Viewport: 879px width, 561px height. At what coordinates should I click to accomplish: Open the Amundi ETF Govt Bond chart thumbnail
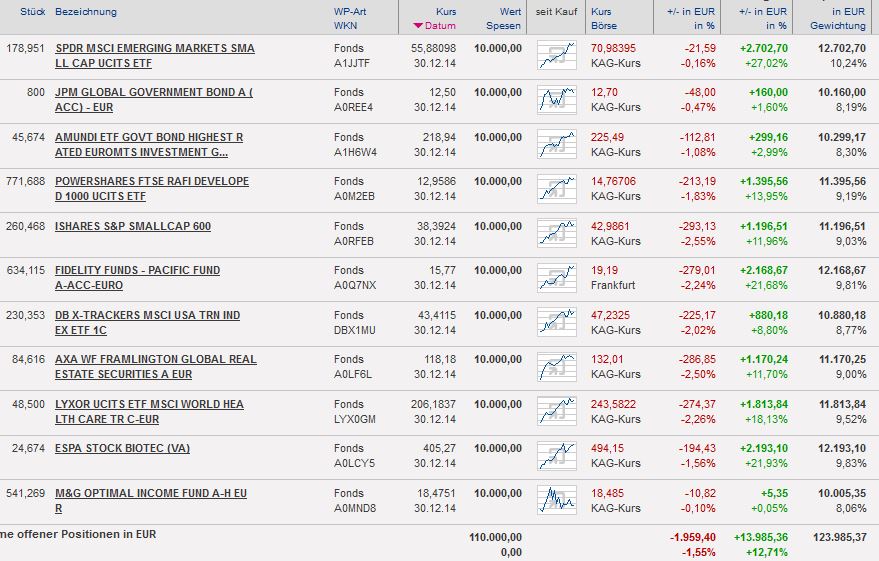pos(557,144)
